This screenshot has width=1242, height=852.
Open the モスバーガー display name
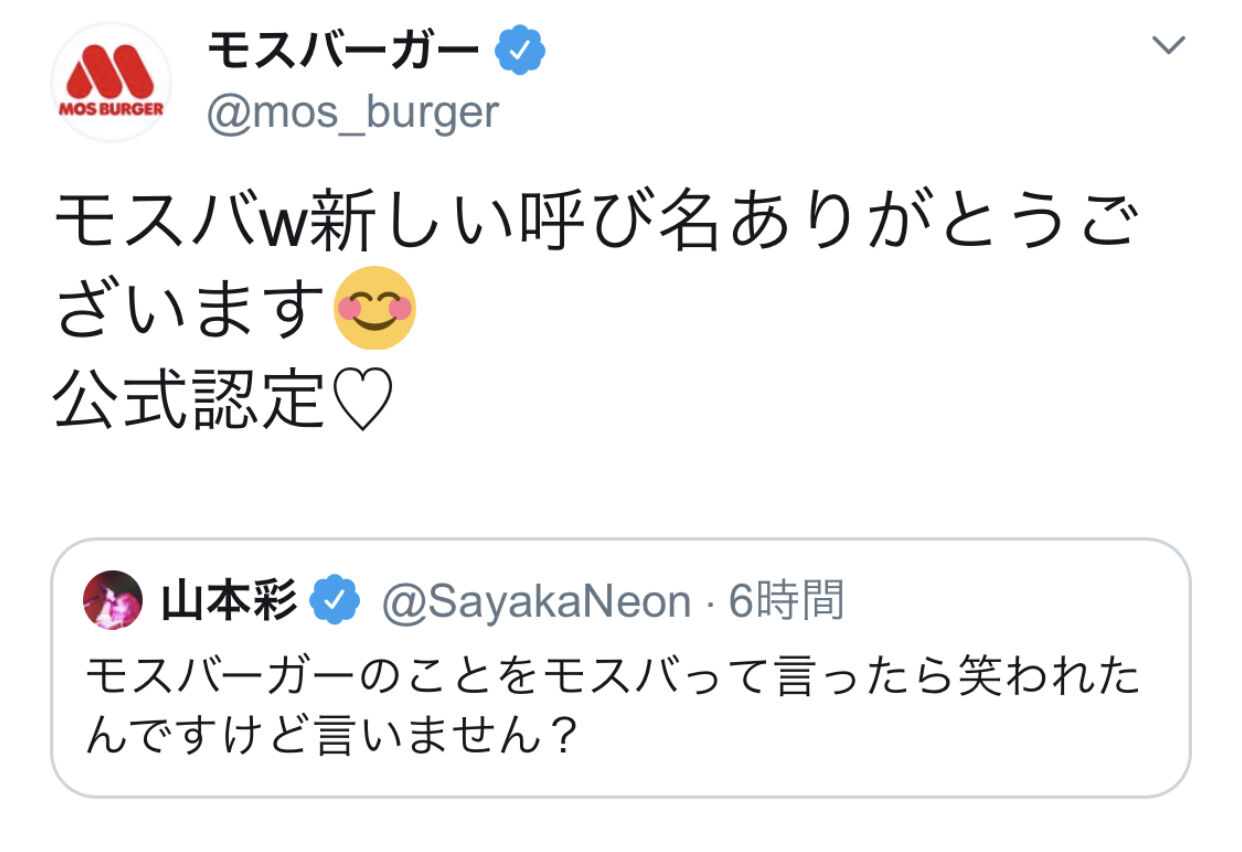point(344,51)
